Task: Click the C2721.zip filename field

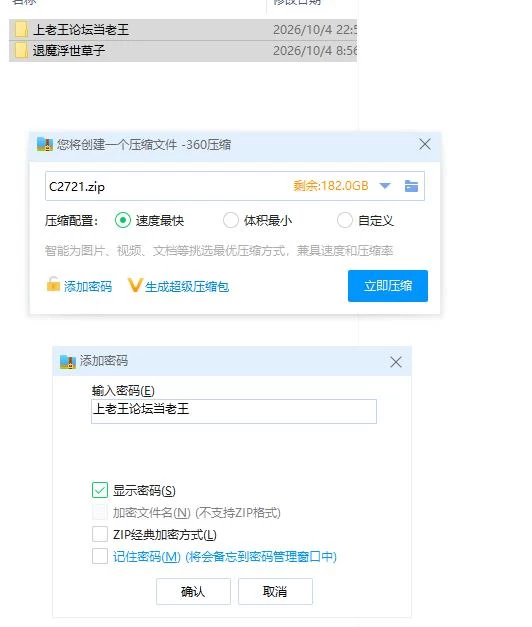Action: [x=235, y=186]
